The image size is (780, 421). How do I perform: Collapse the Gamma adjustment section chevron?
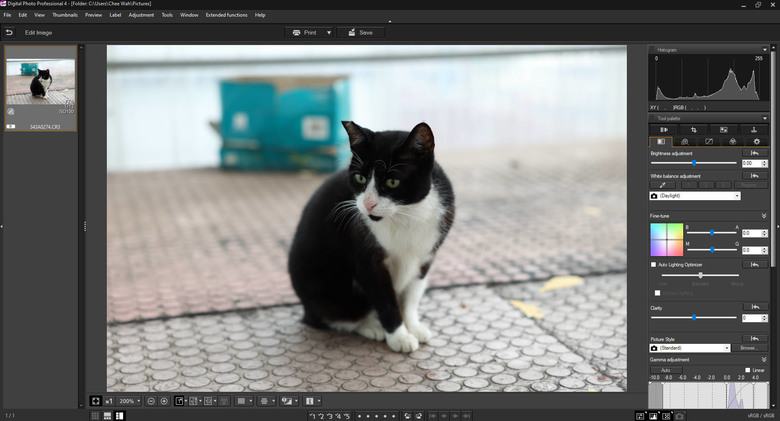[x=764, y=359]
